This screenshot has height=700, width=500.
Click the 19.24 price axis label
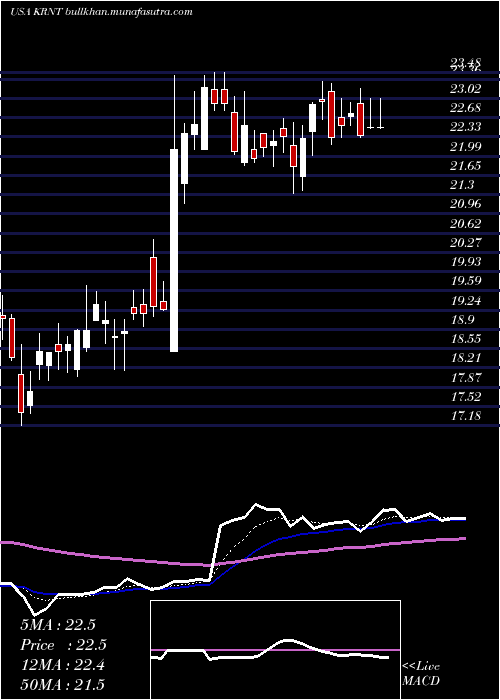(465, 301)
